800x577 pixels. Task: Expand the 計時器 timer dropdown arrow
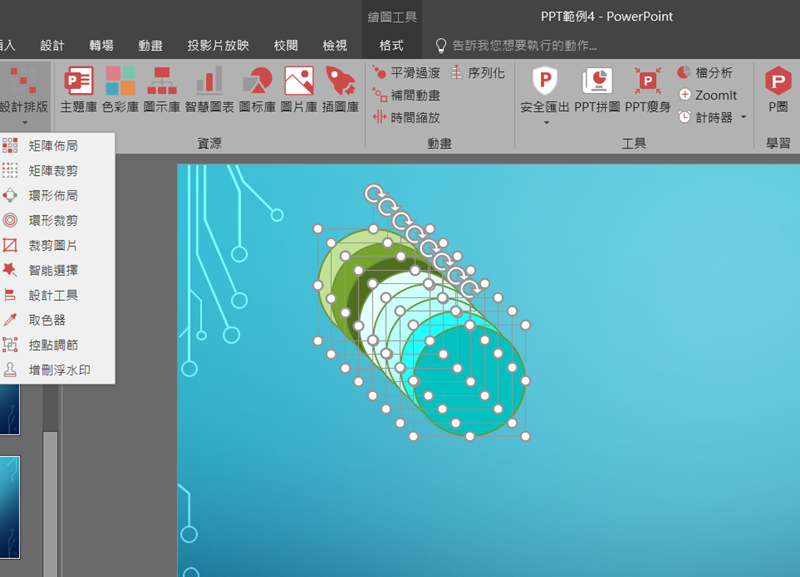pos(744,117)
